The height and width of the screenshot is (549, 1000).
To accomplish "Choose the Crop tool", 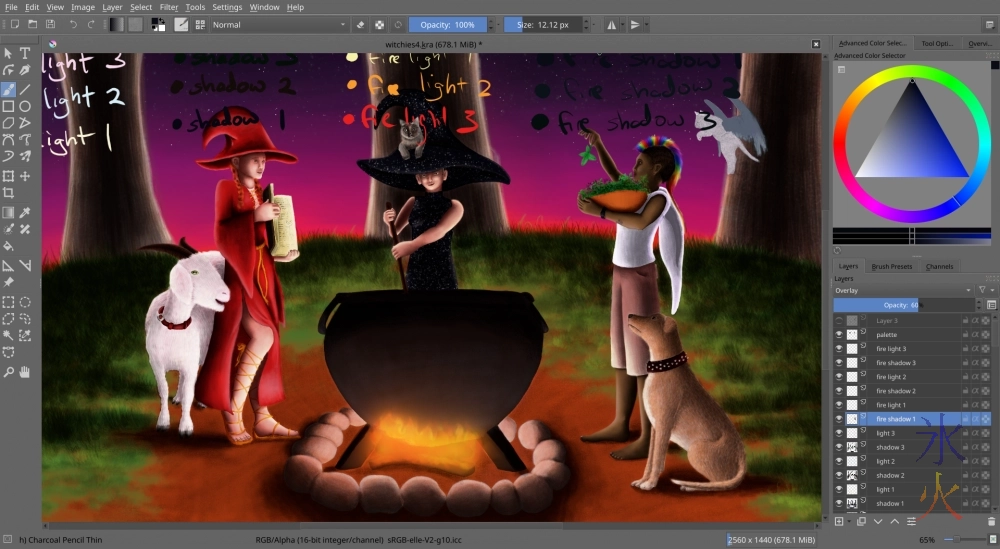I will pos(8,192).
